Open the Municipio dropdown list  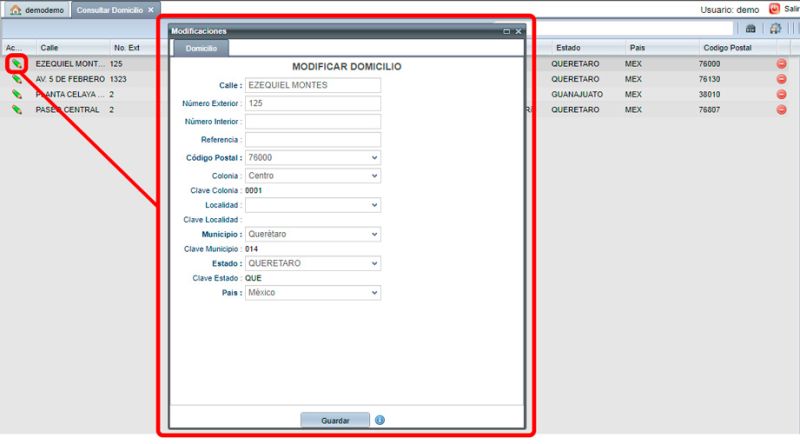click(x=374, y=234)
